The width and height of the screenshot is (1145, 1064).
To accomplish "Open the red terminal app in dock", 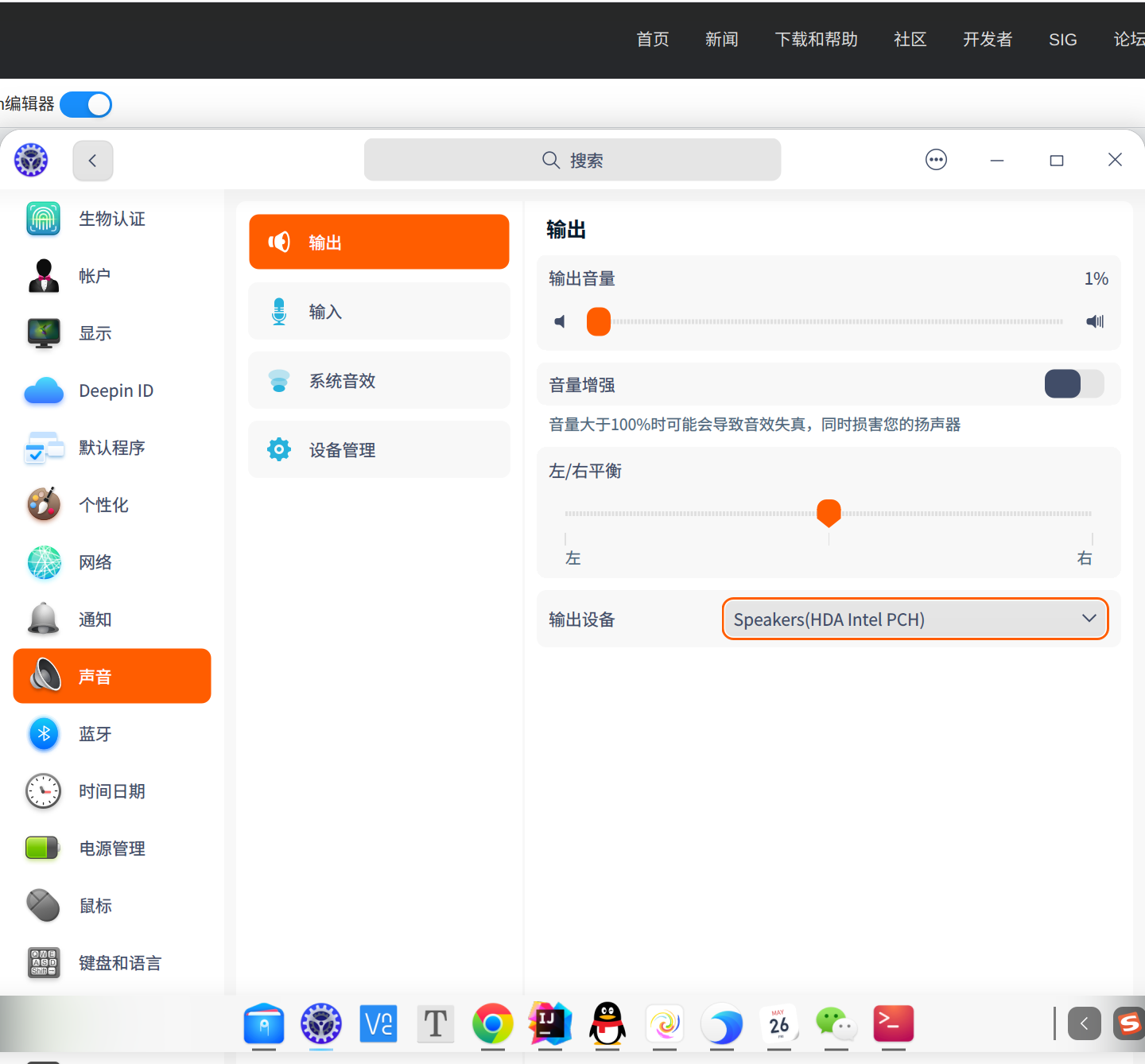I will point(894,1023).
